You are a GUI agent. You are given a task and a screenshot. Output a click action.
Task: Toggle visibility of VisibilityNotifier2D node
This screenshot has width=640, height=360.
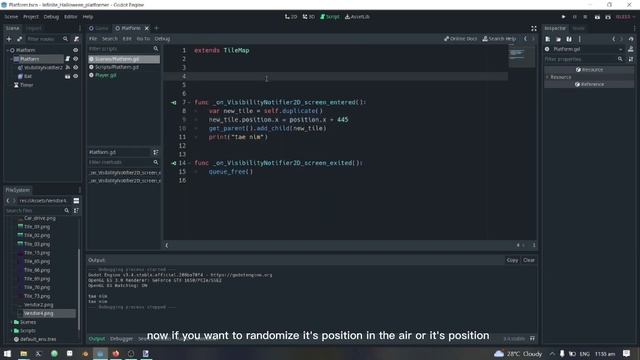76,67
